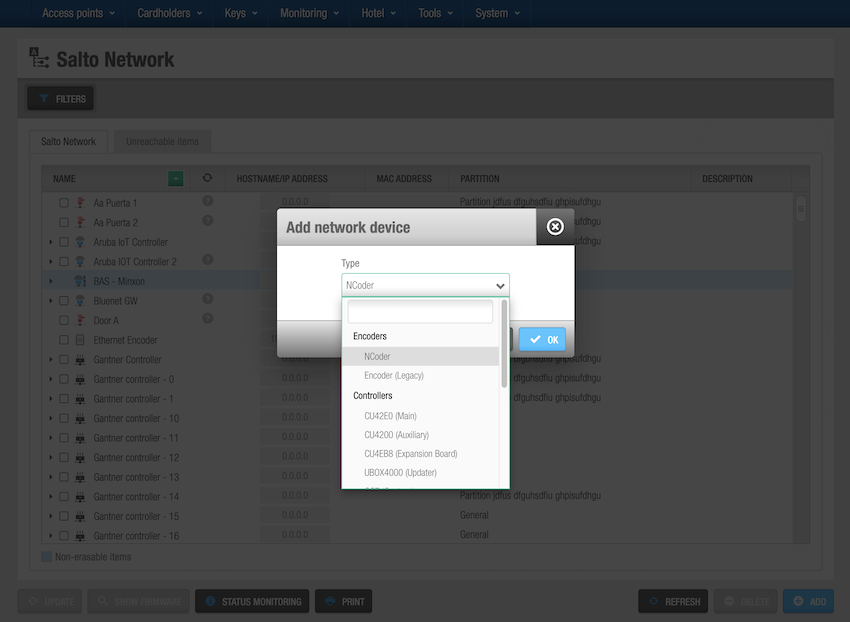Select NCoder from the Encoders list
850x622 pixels.
click(420, 356)
